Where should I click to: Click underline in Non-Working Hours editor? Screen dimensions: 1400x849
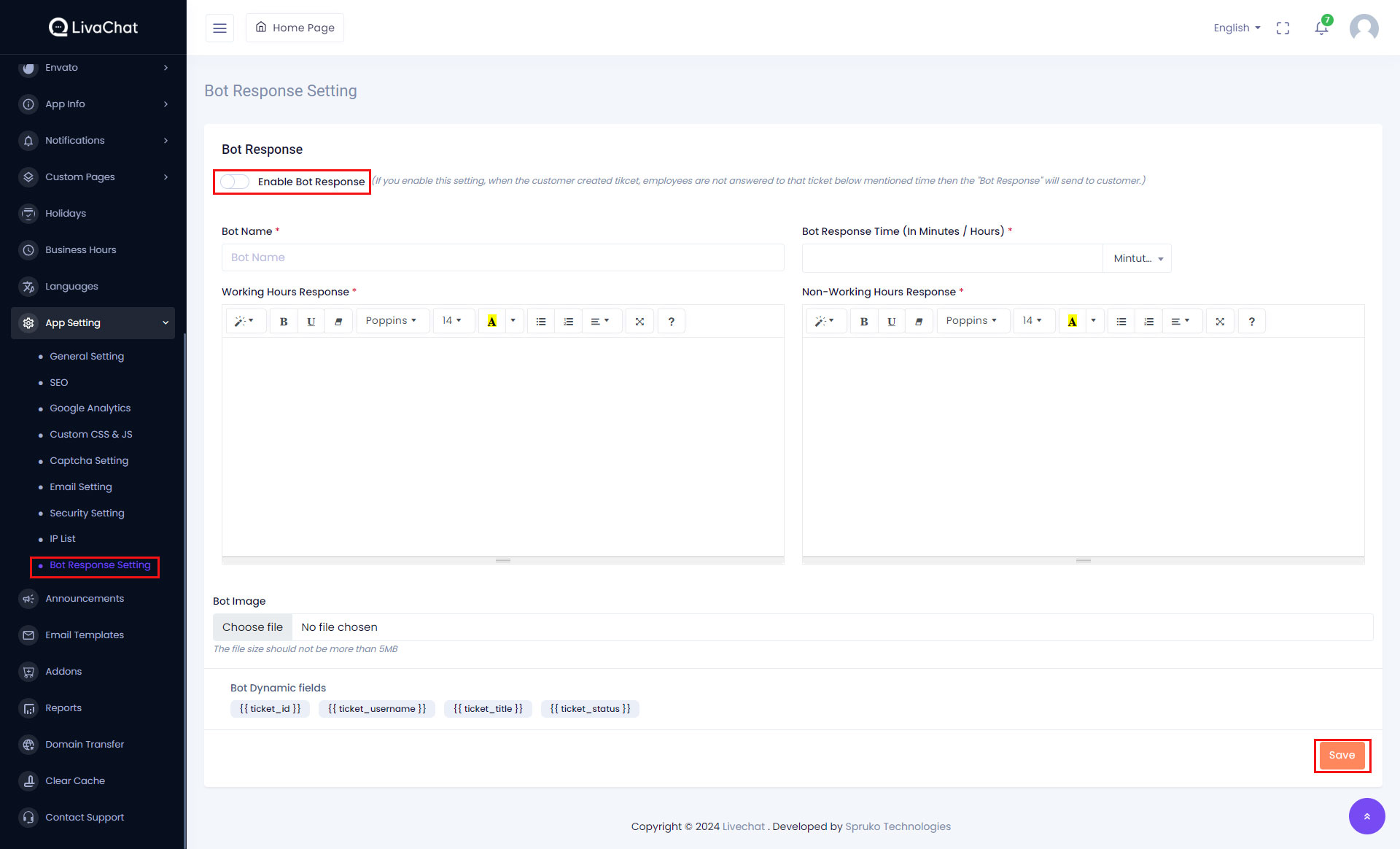click(891, 321)
